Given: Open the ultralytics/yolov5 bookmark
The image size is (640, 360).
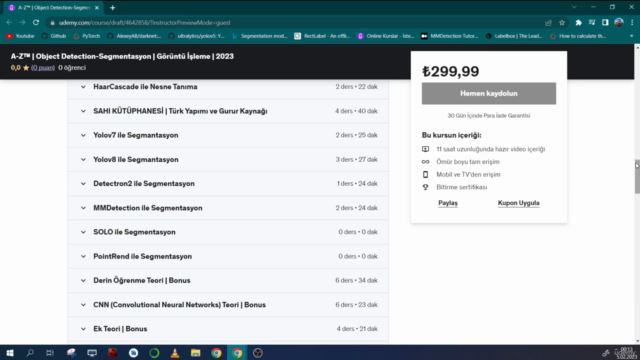Looking at the screenshot, I should coord(196,36).
